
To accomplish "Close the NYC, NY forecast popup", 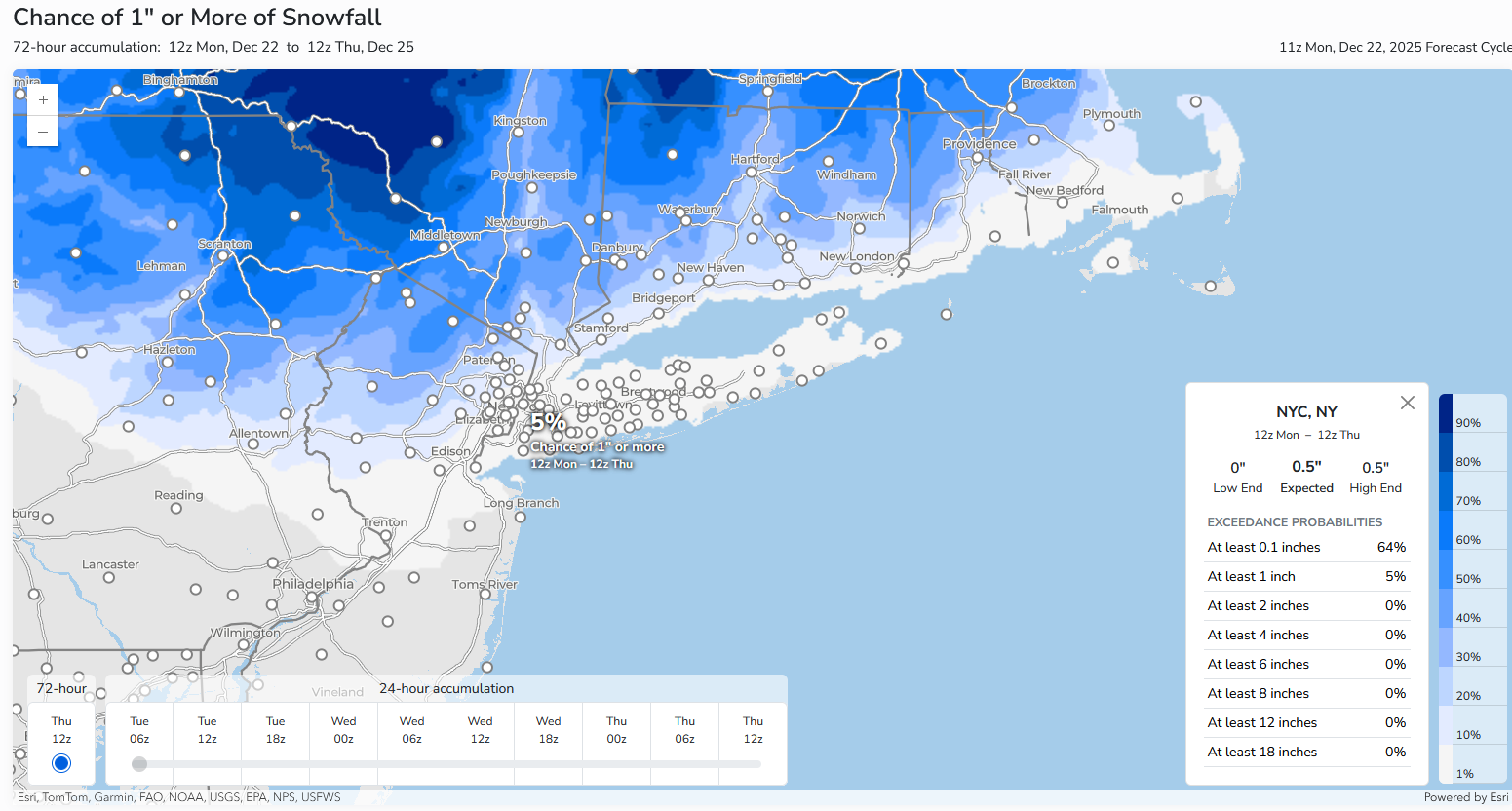I will pos(1407,403).
